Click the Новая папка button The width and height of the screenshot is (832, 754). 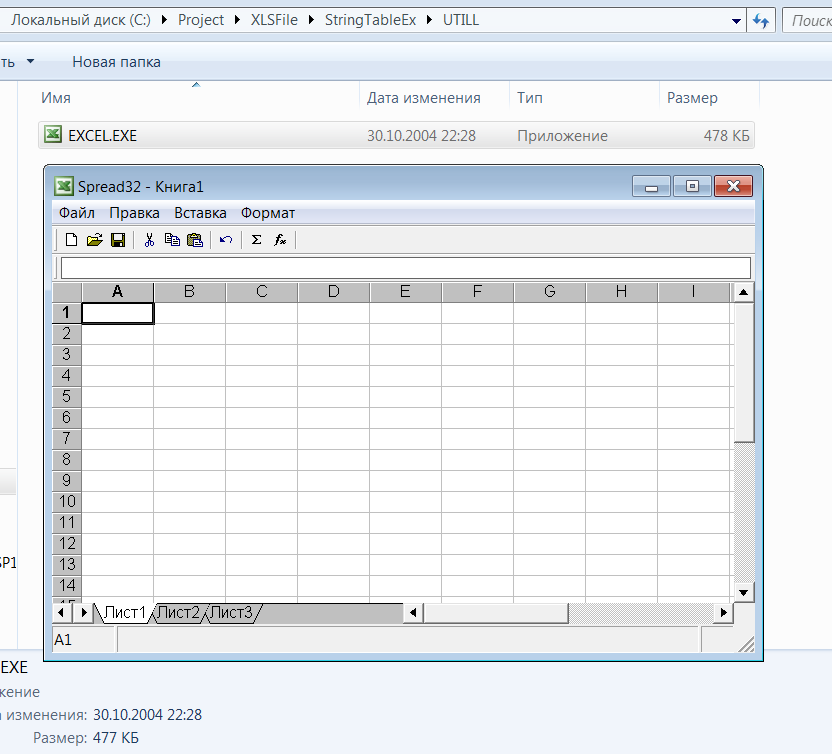(116, 62)
